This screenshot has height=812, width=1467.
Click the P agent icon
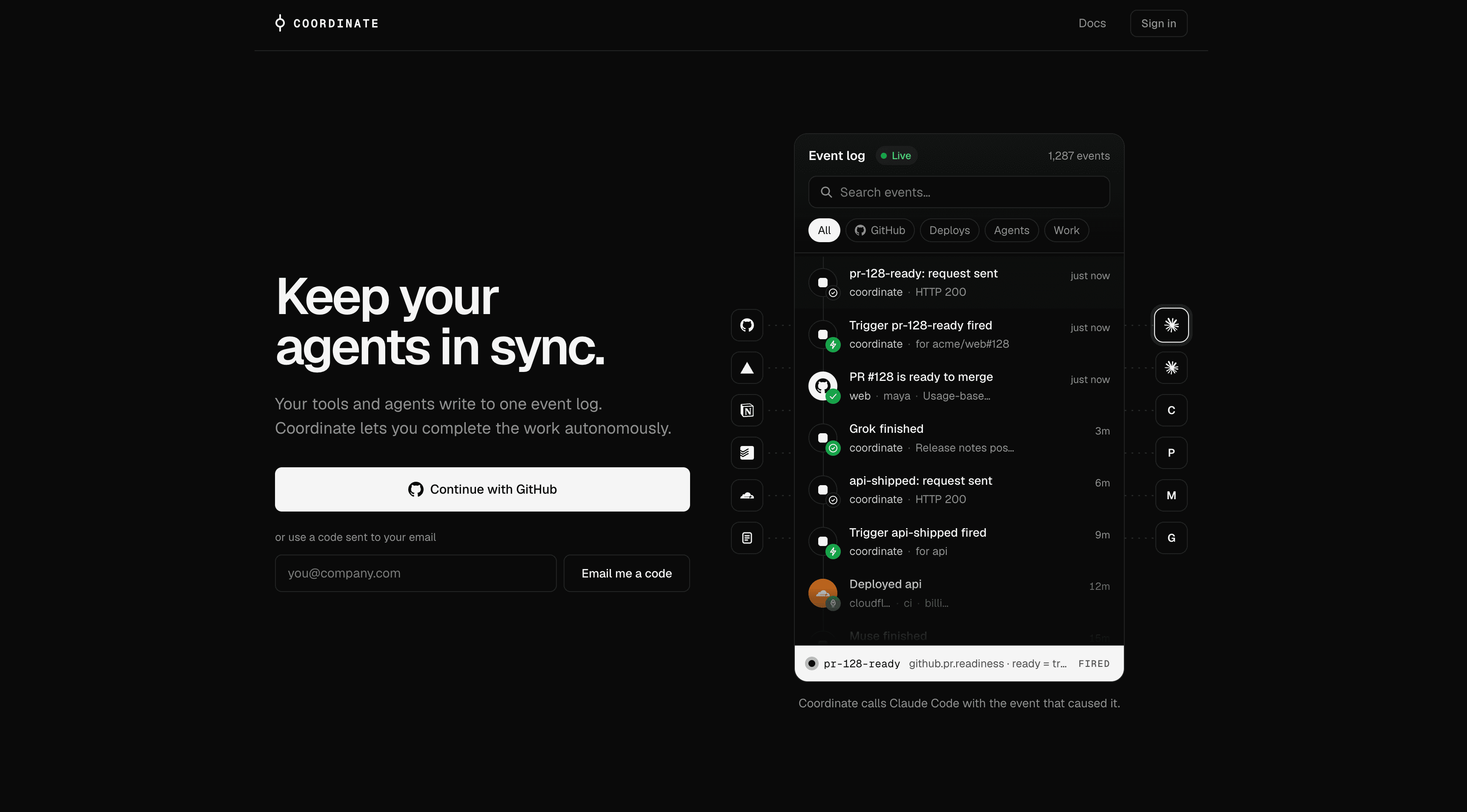[1172, 453]
